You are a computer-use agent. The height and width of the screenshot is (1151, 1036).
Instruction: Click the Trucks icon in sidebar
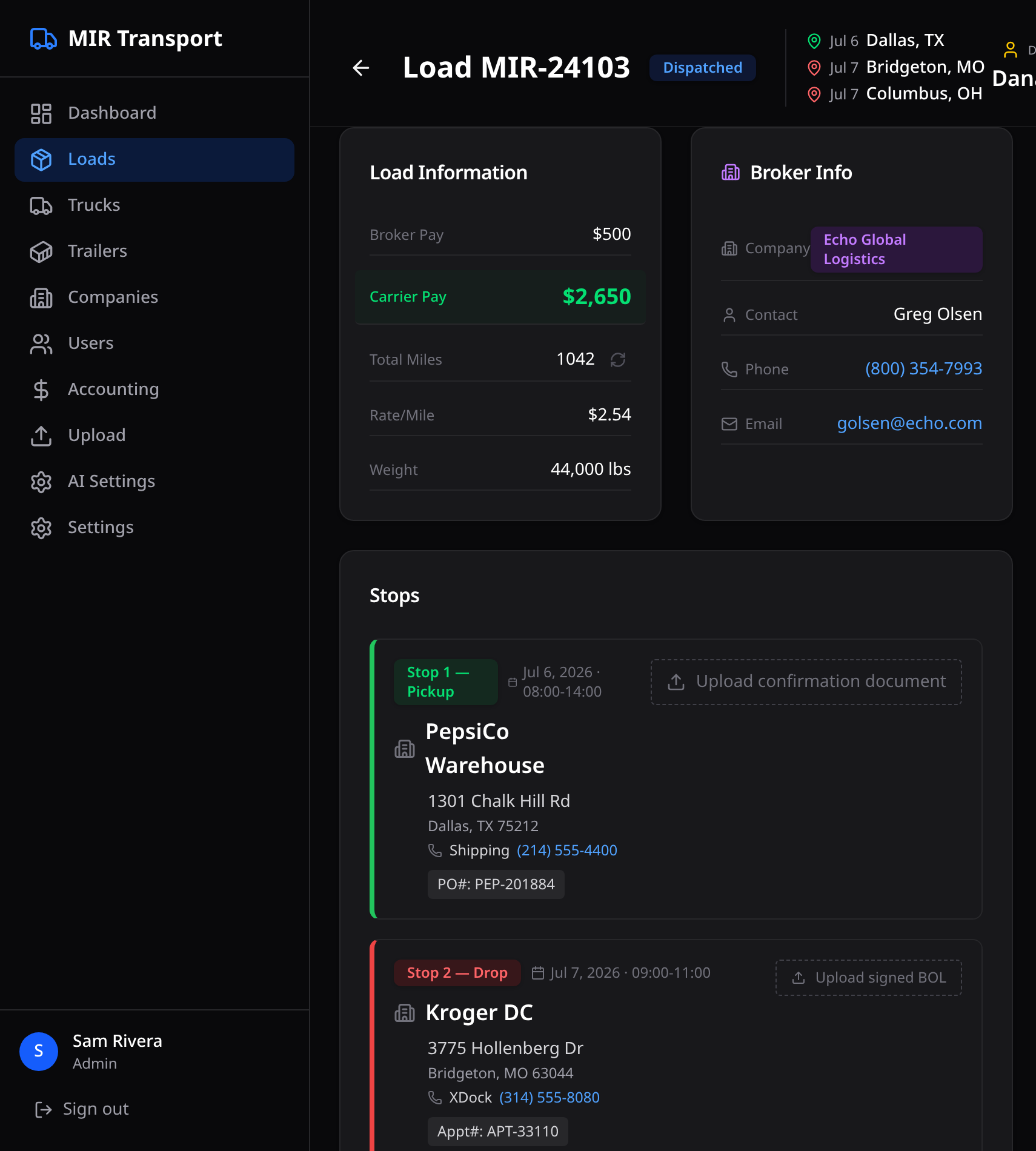click(x=41, y=205)
